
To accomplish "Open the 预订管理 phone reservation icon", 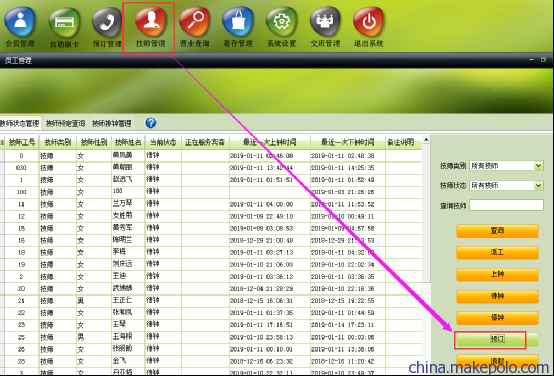I will [107, 22].
